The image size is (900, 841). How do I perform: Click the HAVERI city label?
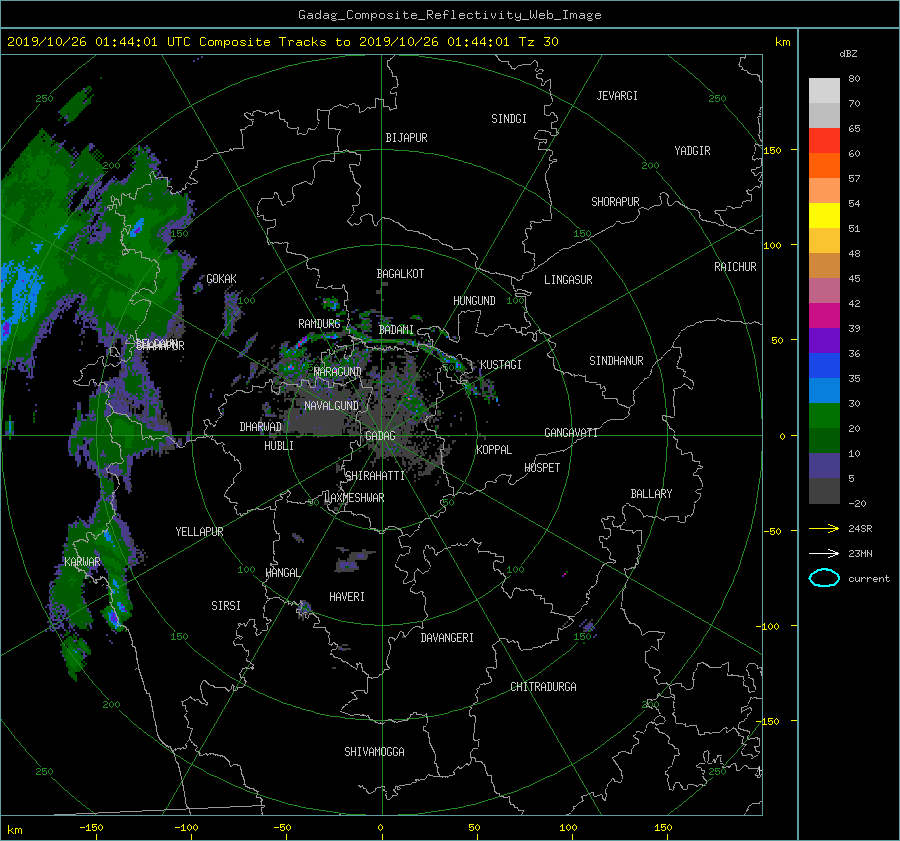[347, 597]
